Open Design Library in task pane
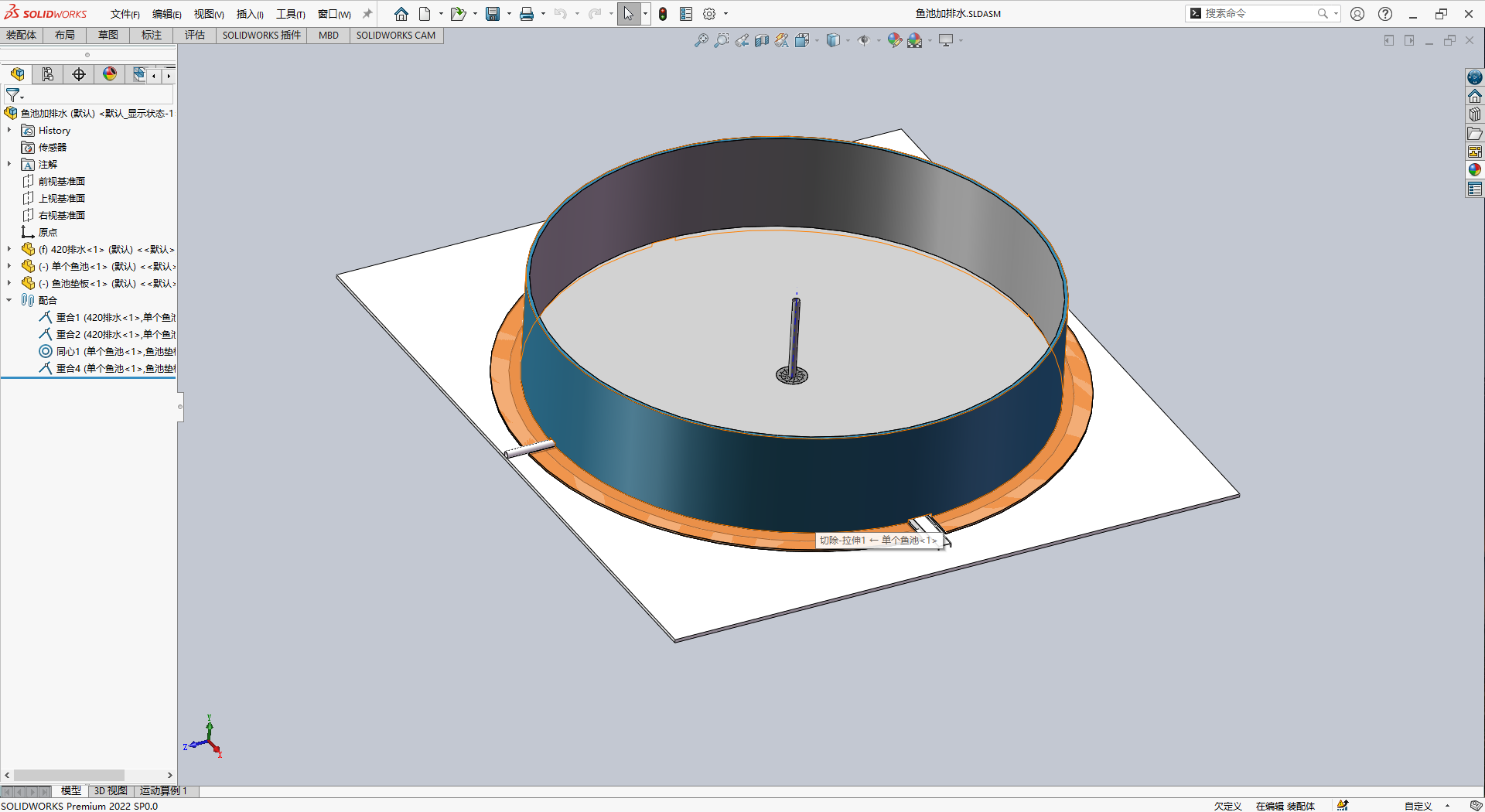 [x=1475, y=114]
